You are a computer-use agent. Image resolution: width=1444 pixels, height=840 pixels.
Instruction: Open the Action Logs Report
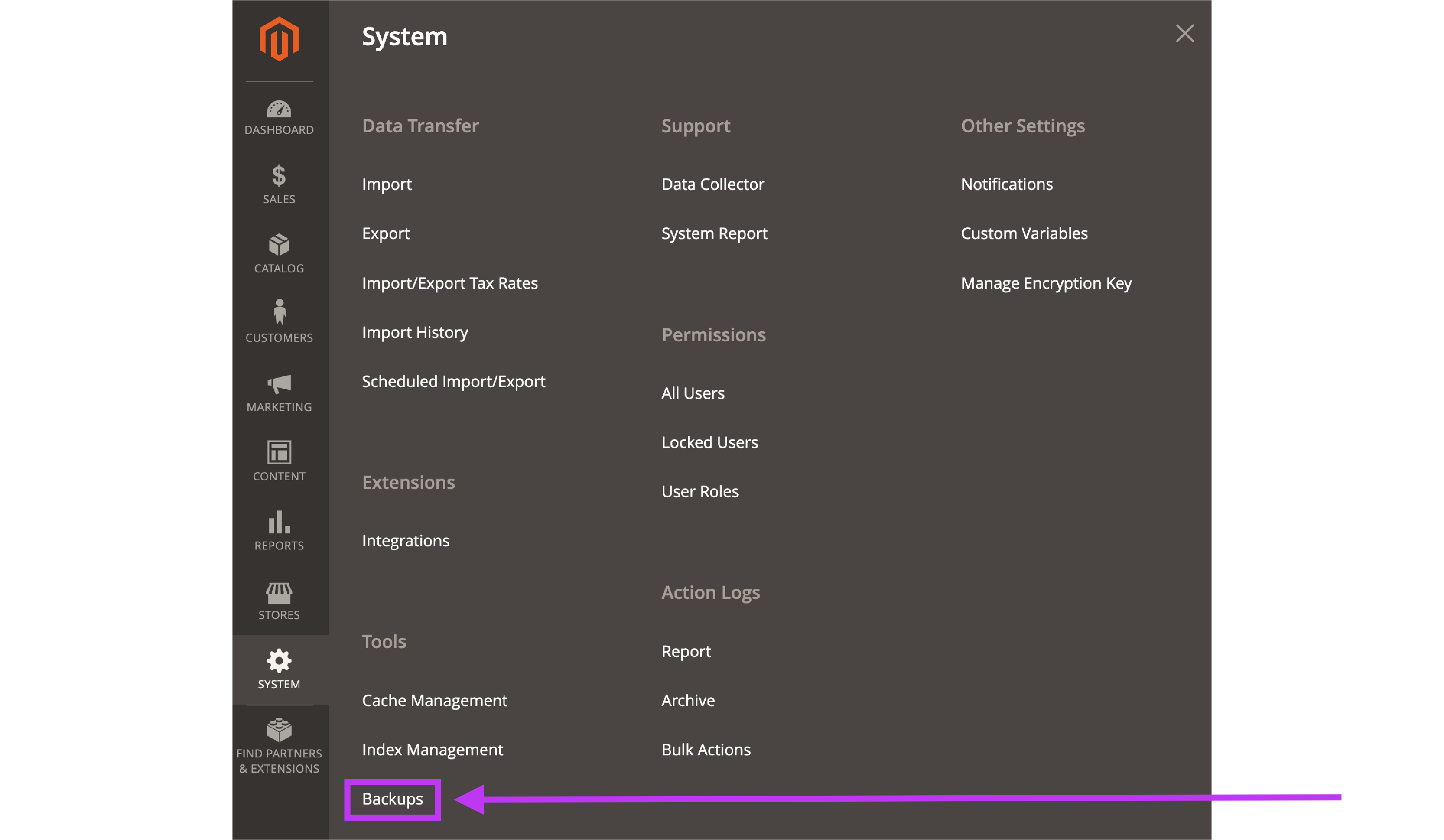[686, 651]
